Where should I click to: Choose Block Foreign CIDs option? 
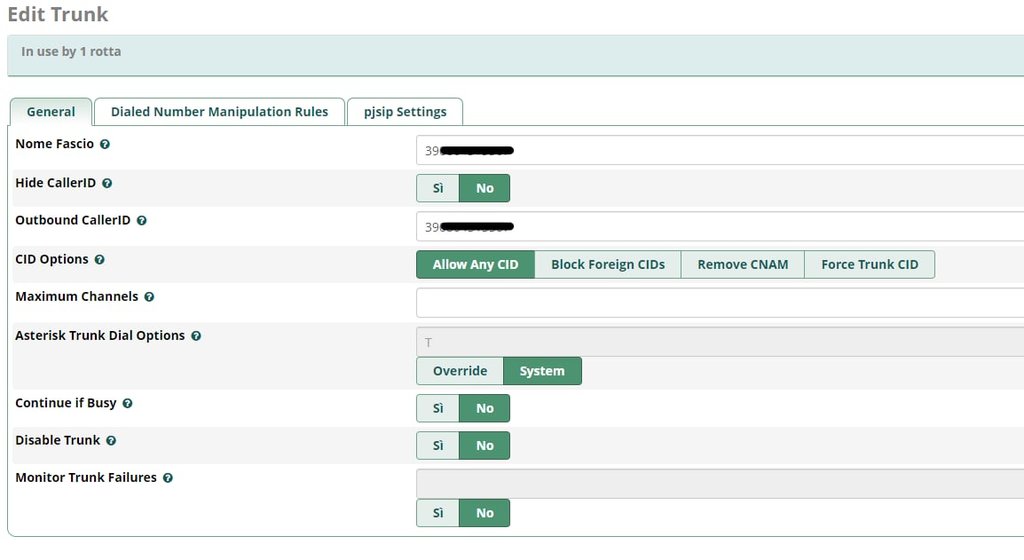pos(608,264)
